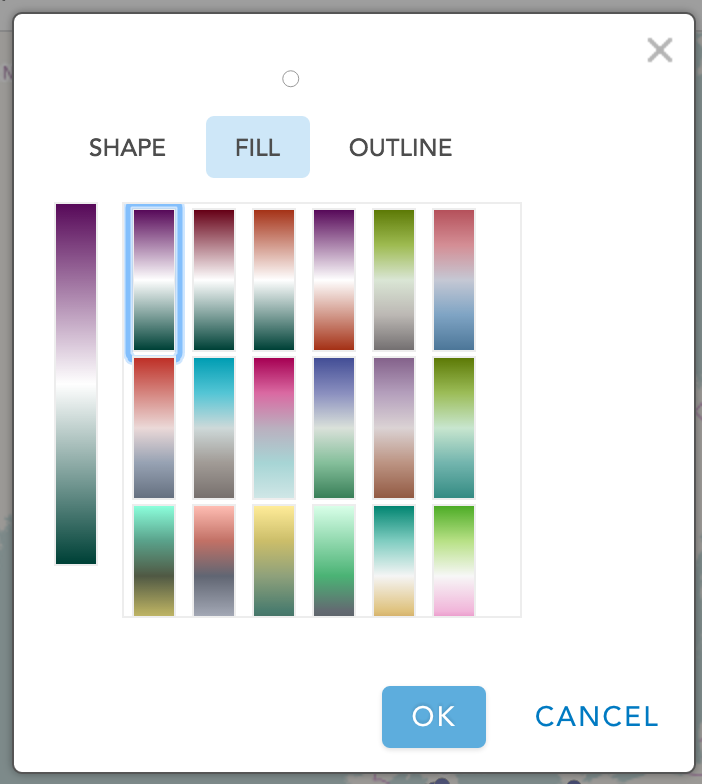Viewport: 702px width, 784px height.
Task: Switch to the SHAPE tab
Action: click(x=127, y=148)
